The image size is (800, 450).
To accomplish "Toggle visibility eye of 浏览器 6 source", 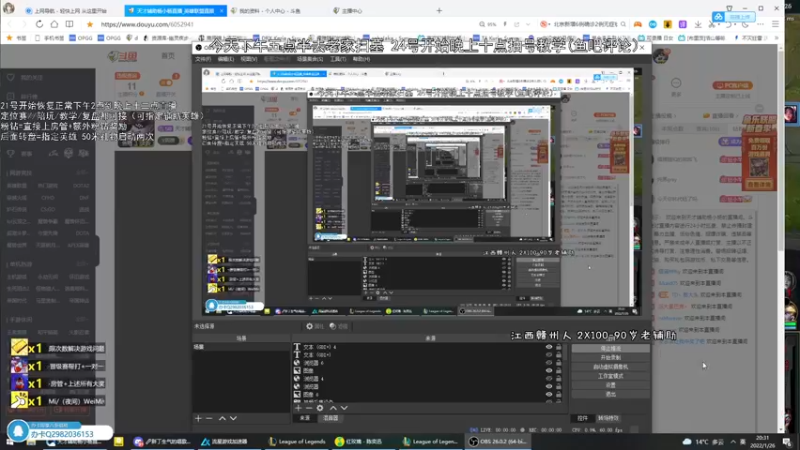I will coord(549,363).
